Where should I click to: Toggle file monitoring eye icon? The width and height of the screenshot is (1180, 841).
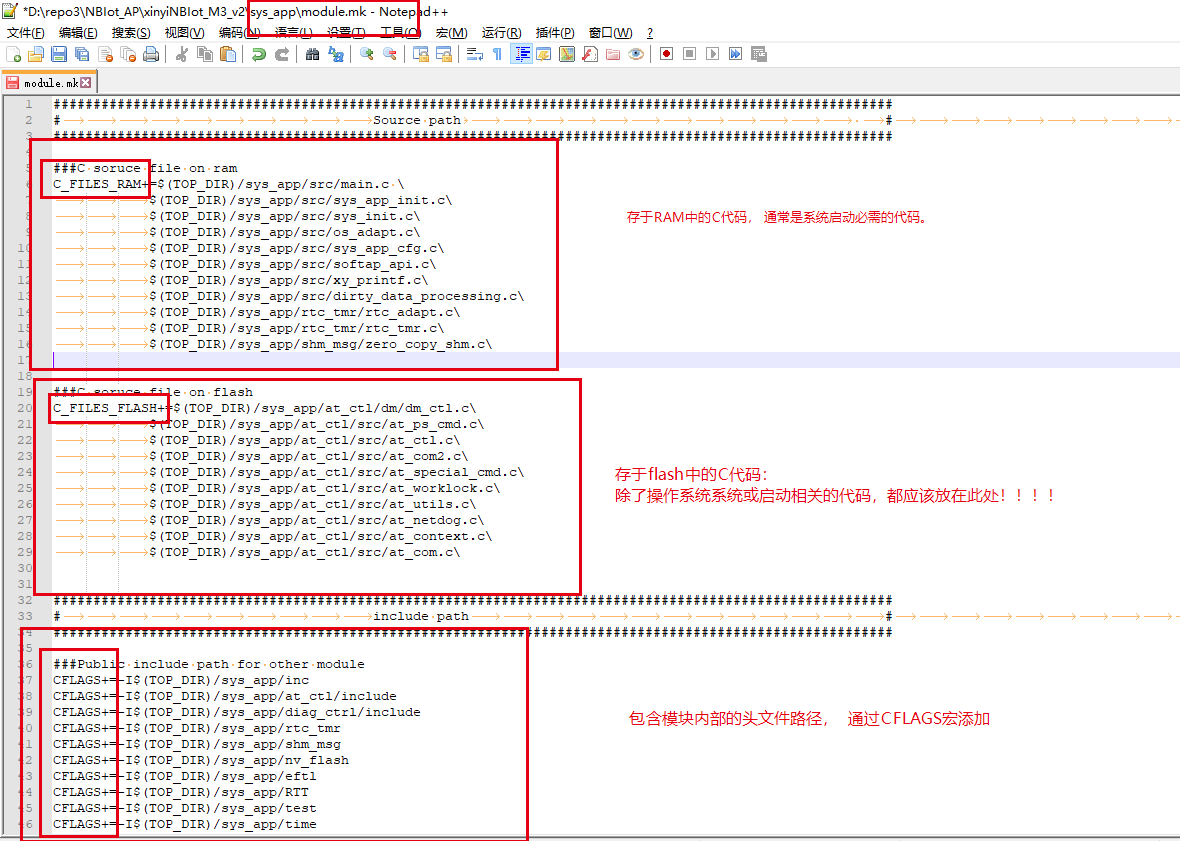click(x=636, y=54)
